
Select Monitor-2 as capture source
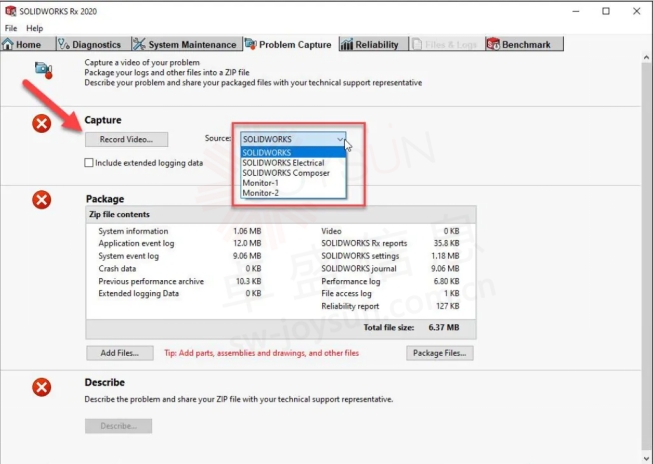(293, 193)
